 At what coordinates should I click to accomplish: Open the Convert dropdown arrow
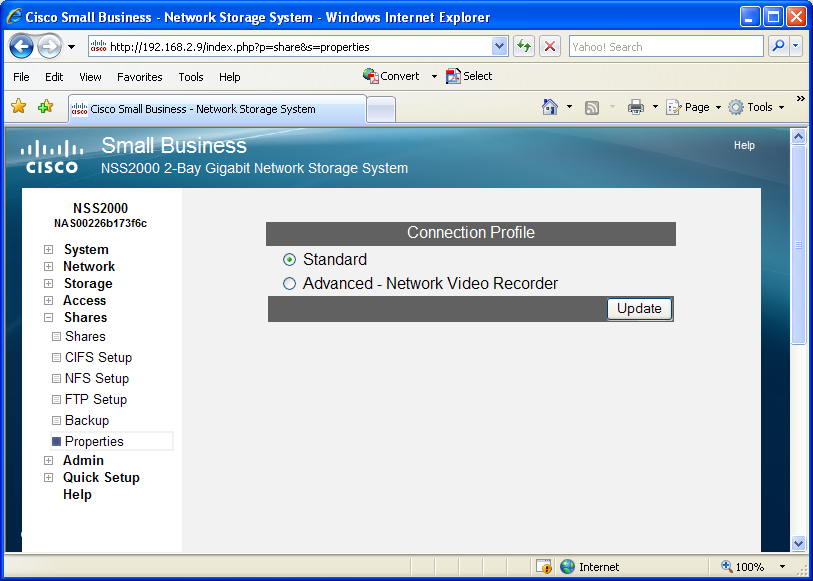click(x=434, y=77)
